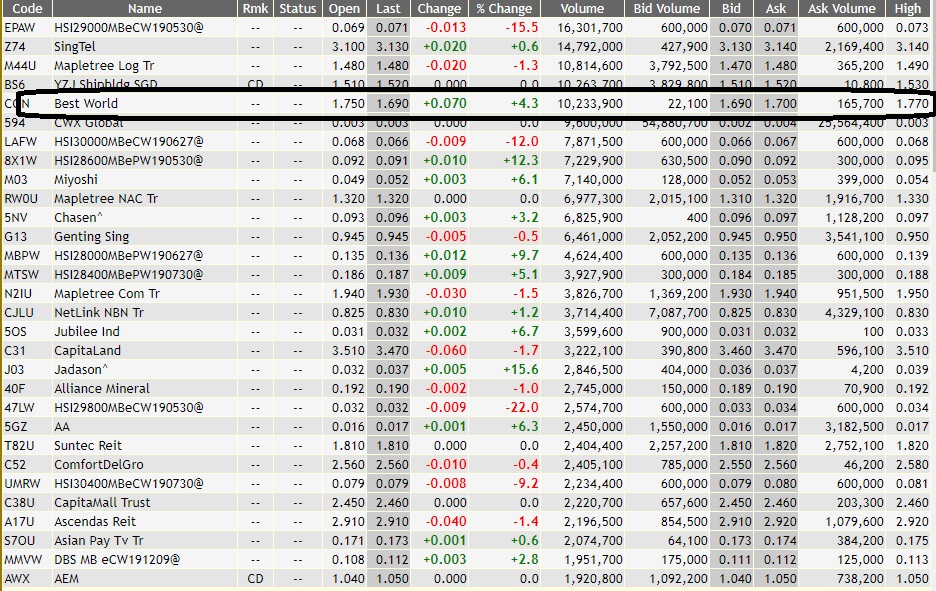Click the Open column header
Image resolution: width=936 pixels, height=591 pixels.
point(344,8)
